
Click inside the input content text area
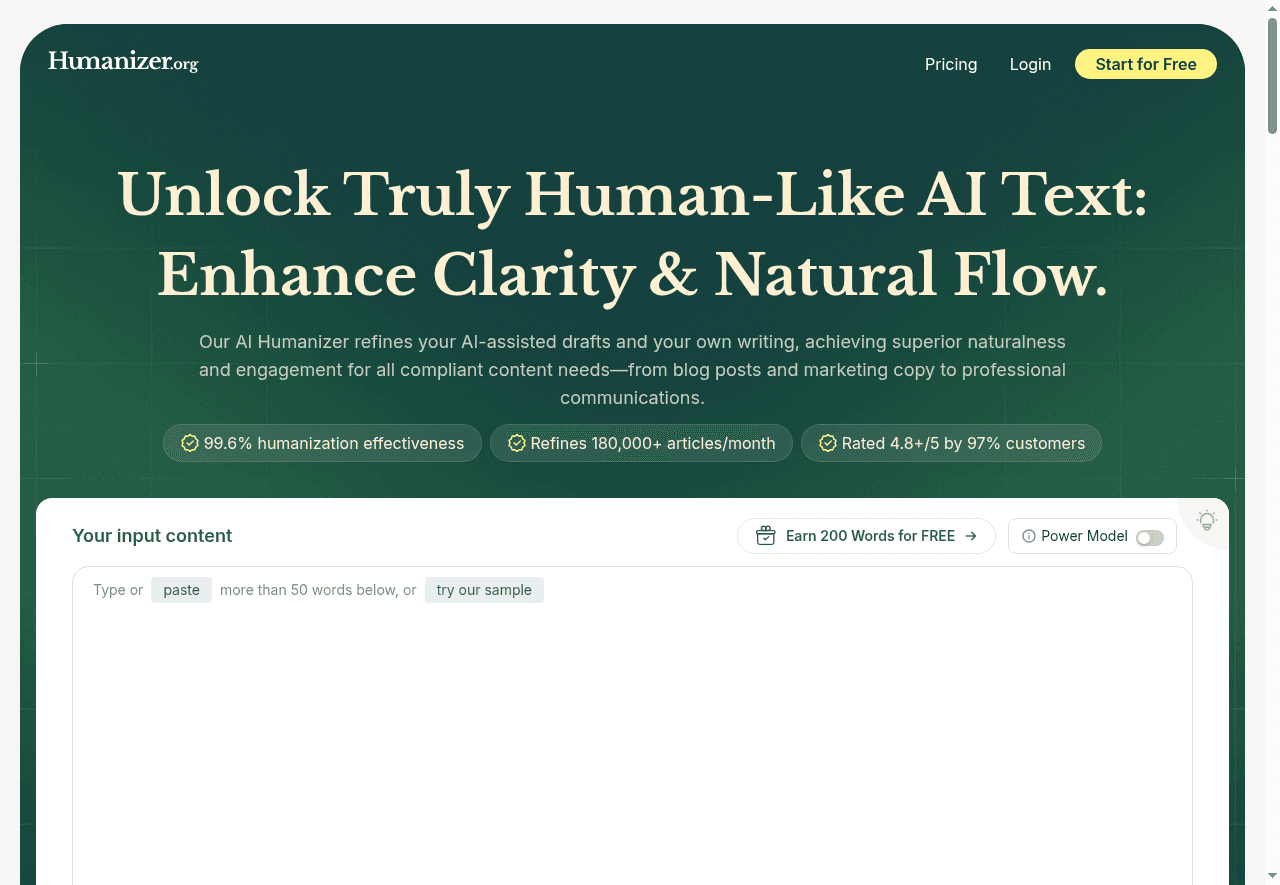click(x=632, y=720)
